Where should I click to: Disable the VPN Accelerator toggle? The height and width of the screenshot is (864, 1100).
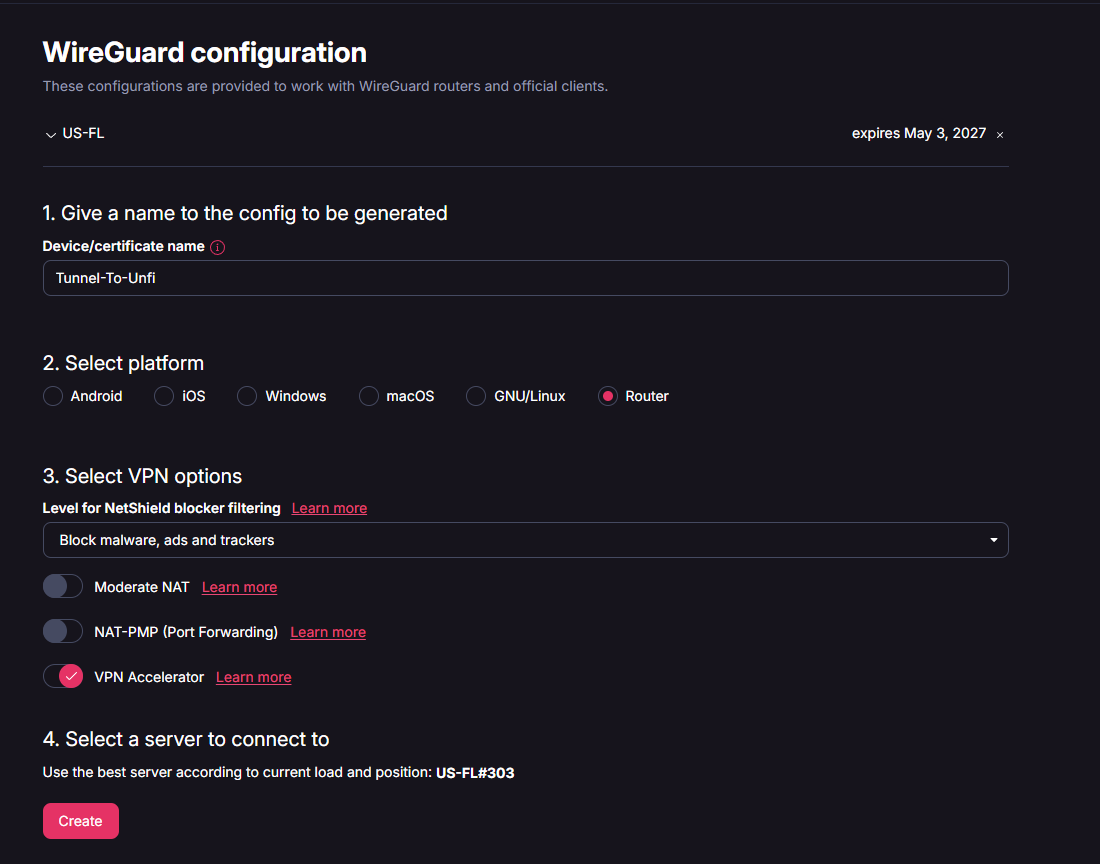pos(63,676)
